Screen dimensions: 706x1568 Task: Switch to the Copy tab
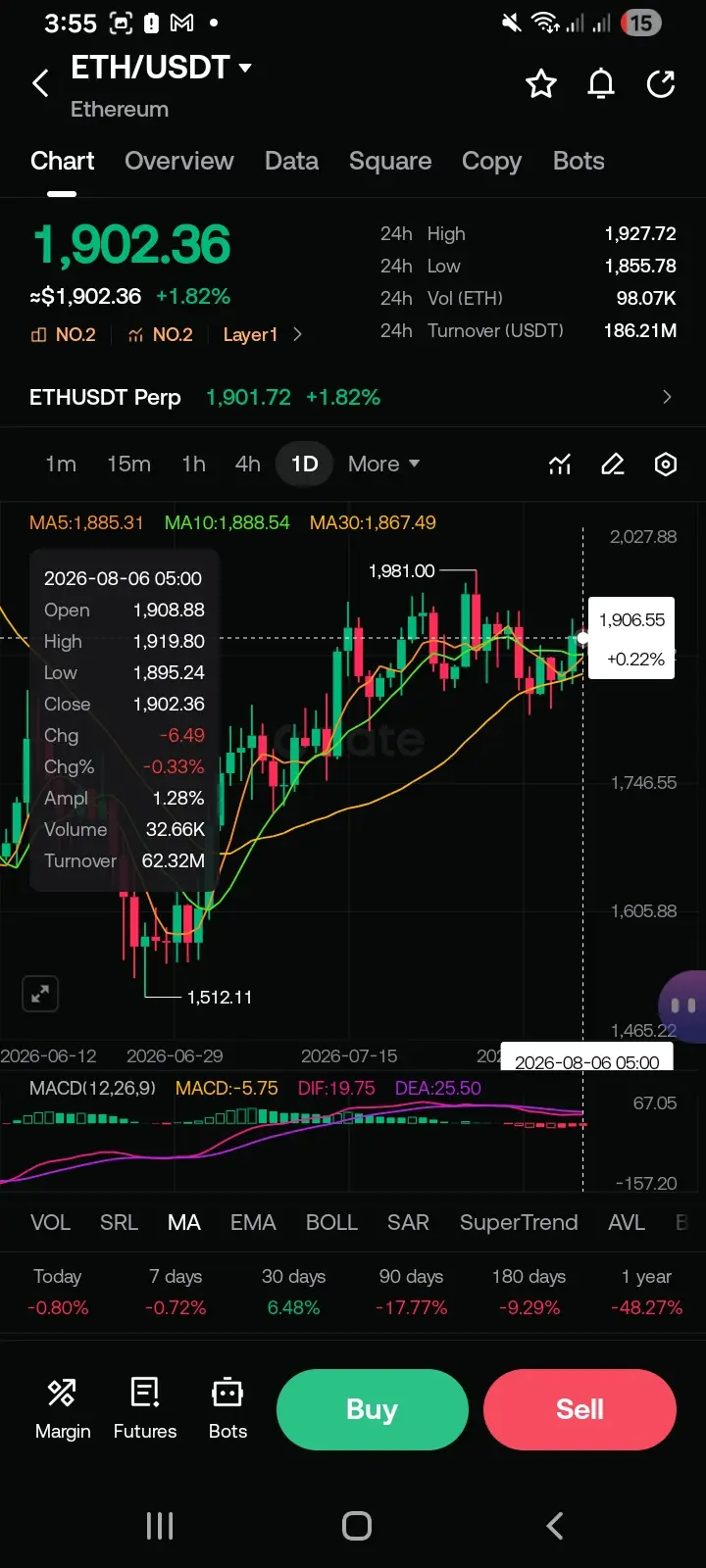(x=491, y=161)
